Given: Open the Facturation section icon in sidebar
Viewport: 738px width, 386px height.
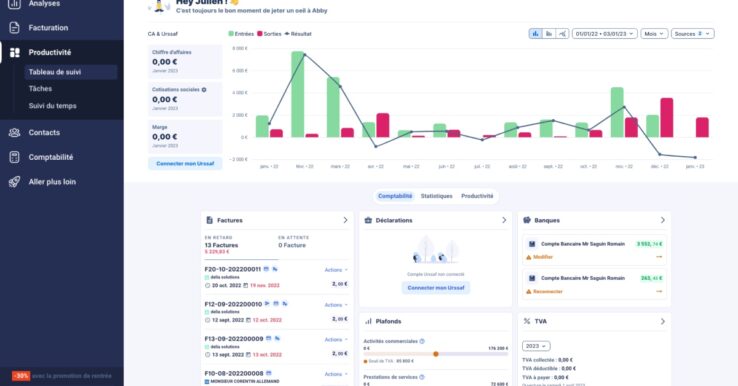Looking at the screenshot, I should 15,28.
